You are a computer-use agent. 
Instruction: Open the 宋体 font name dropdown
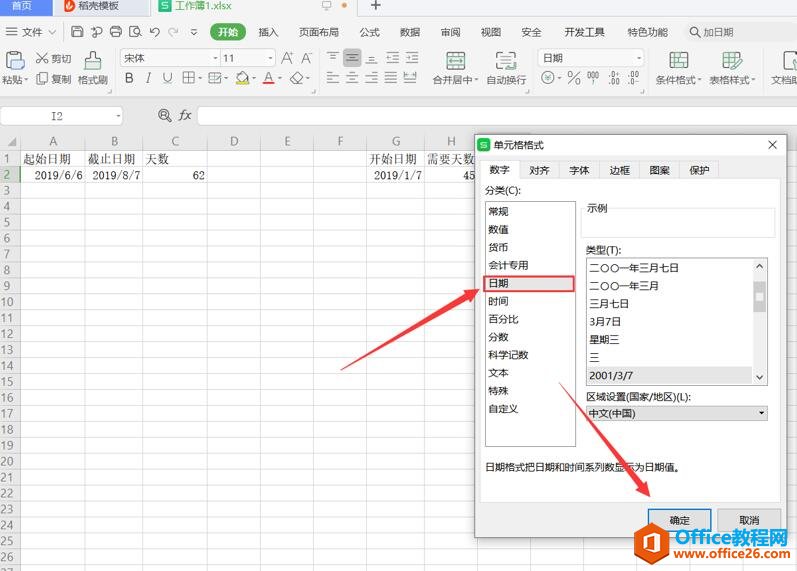pos(216,58)
